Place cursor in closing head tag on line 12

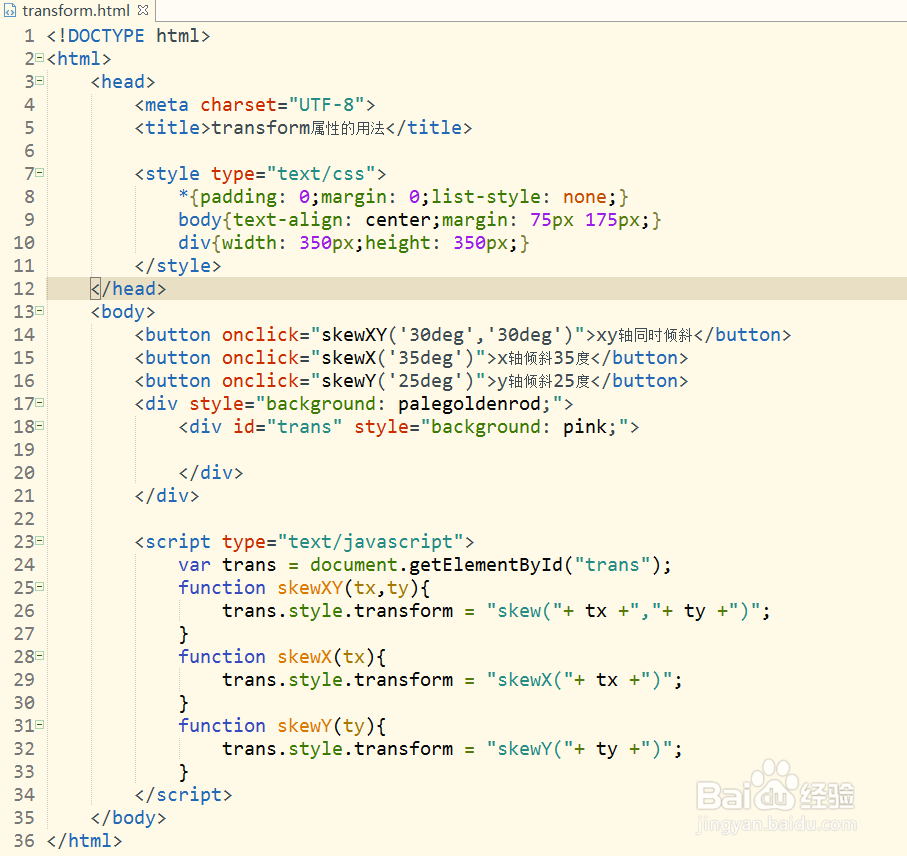pos(128,289)
